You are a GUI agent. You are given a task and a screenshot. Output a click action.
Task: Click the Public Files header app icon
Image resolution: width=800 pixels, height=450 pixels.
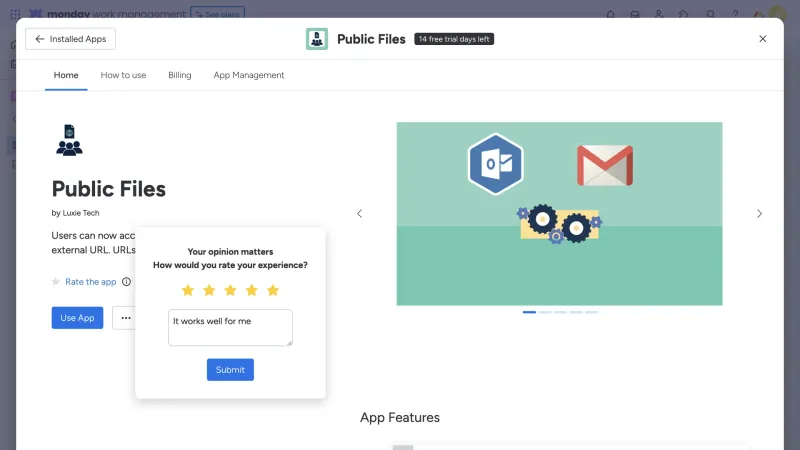317,39
